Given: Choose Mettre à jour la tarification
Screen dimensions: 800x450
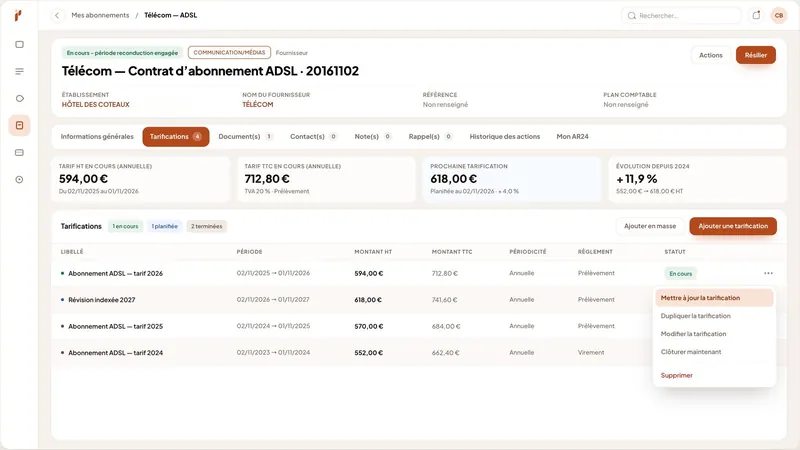Looking at the screenshot, I should [x=714, y=298].
